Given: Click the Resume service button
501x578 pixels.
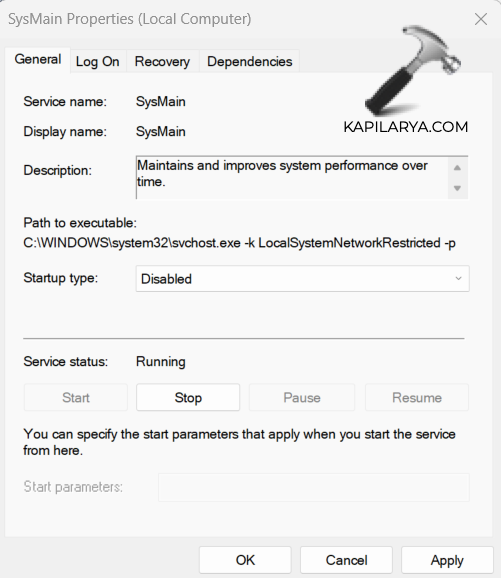Looking at the screenshot, I should [417, 397].
